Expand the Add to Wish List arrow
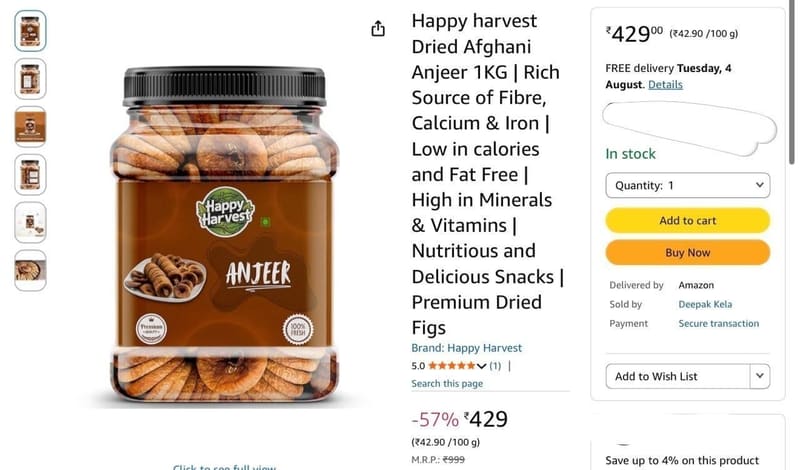 (x=760, y=376)
